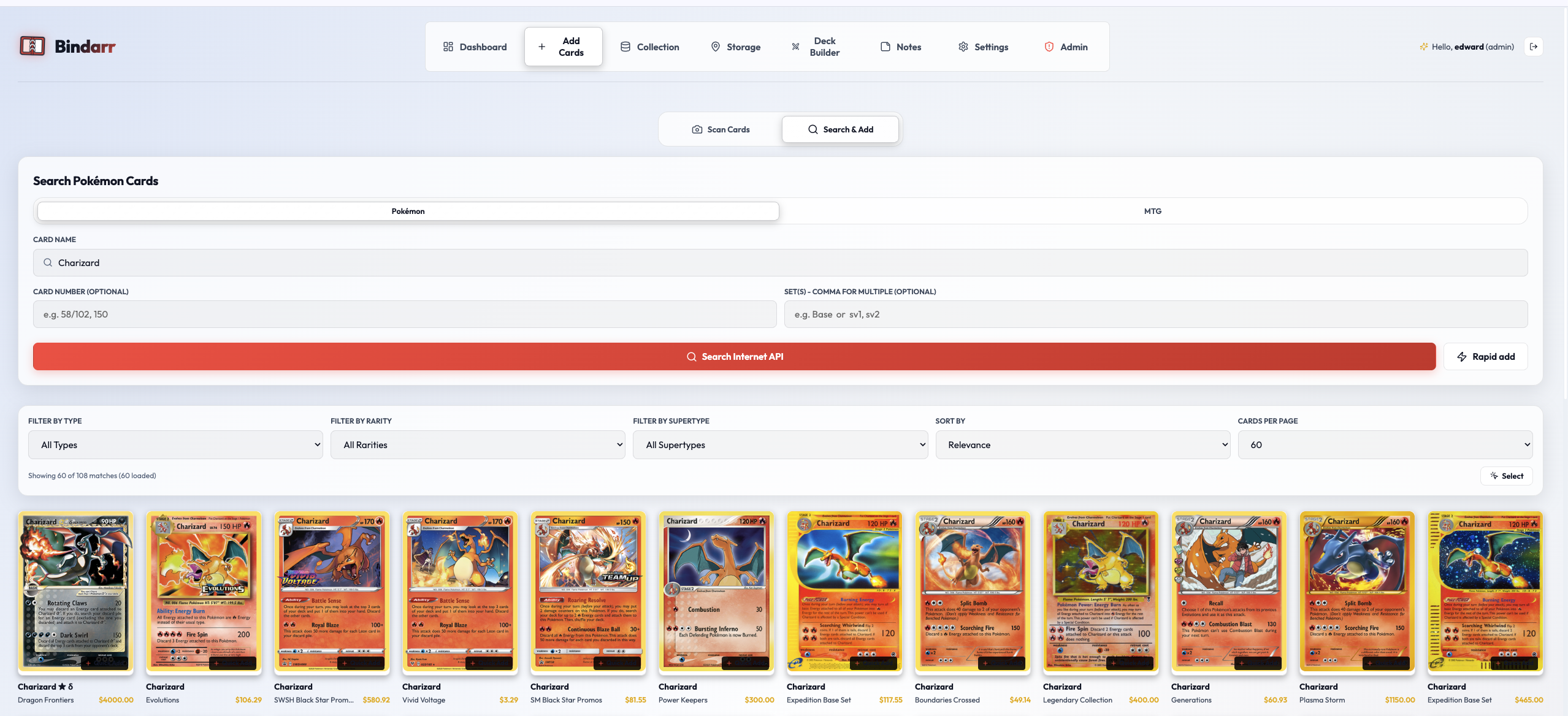Tap the plus button on the Vivid Voltage Charizard

click(x=489, y=663)
